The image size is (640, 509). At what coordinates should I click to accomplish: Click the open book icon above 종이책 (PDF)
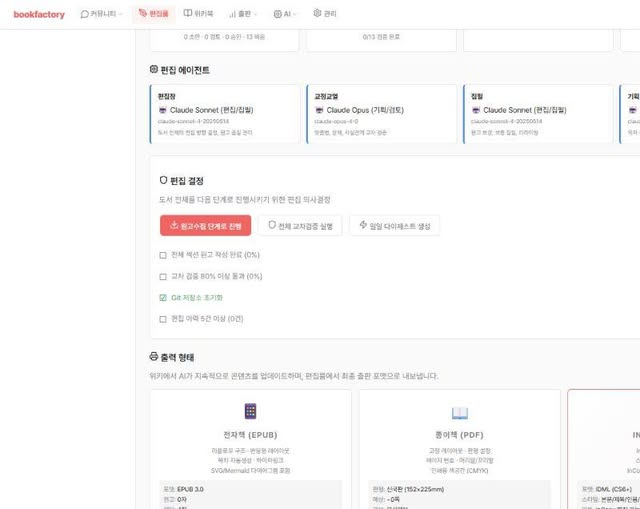click(460, 413)
